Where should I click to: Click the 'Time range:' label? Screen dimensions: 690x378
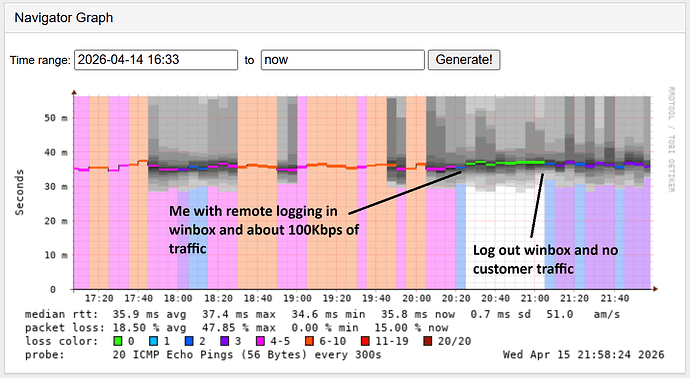click(40, 60)
